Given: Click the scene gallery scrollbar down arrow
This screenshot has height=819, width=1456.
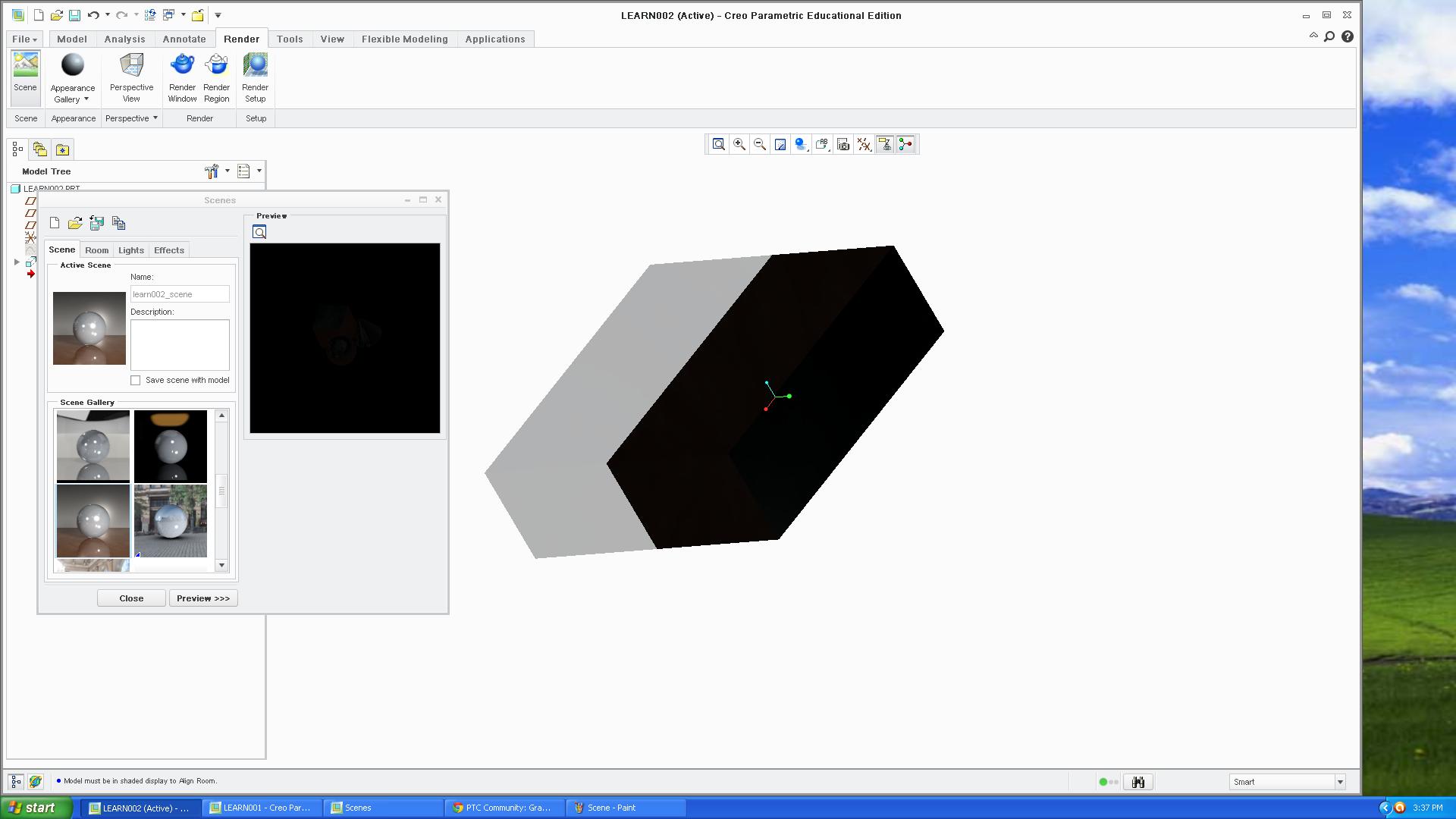Looking at the screenshot, I should [x=221, y=565].
